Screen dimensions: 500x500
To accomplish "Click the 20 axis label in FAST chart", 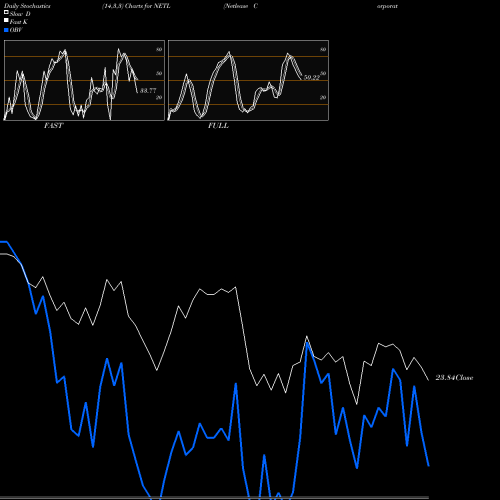I will click(x=159, y=97).
